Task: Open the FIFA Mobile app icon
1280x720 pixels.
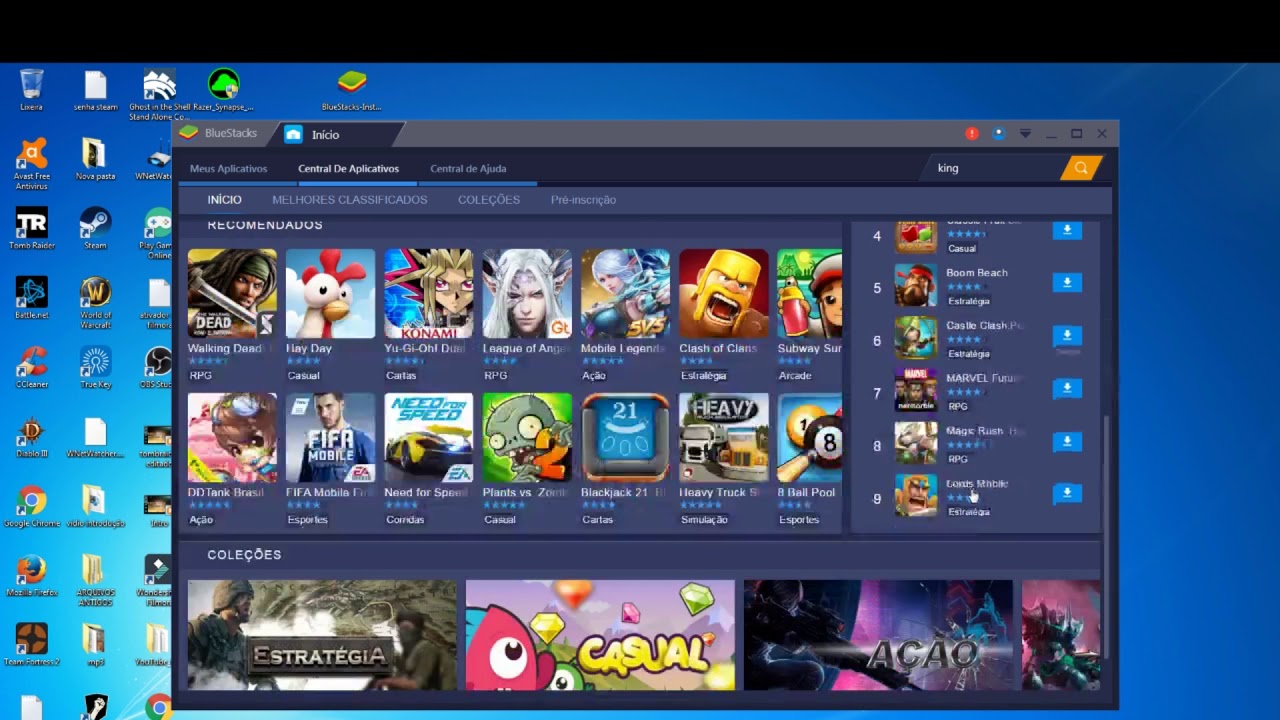Action: point(330,438)
